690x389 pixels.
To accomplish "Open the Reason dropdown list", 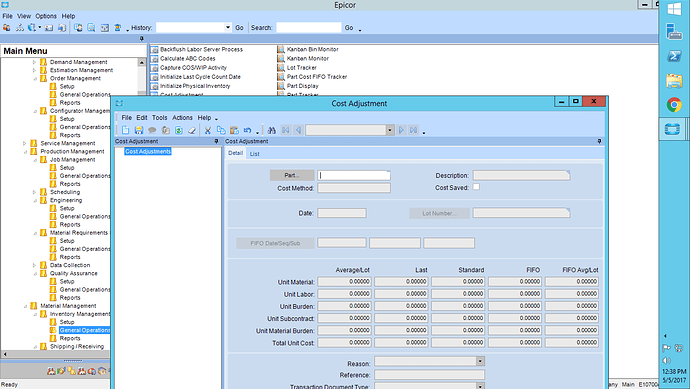I will 480,361.
